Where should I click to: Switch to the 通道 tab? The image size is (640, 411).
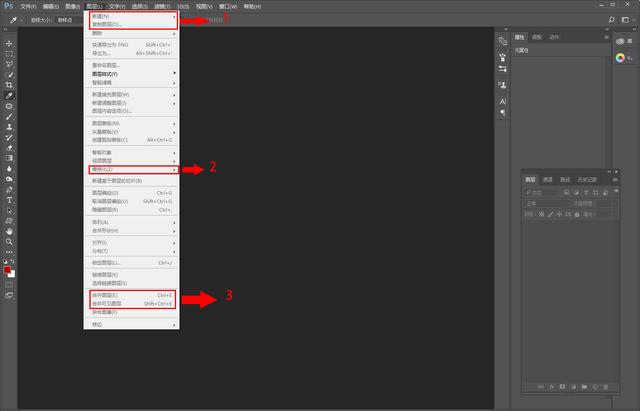click(547, 180)
